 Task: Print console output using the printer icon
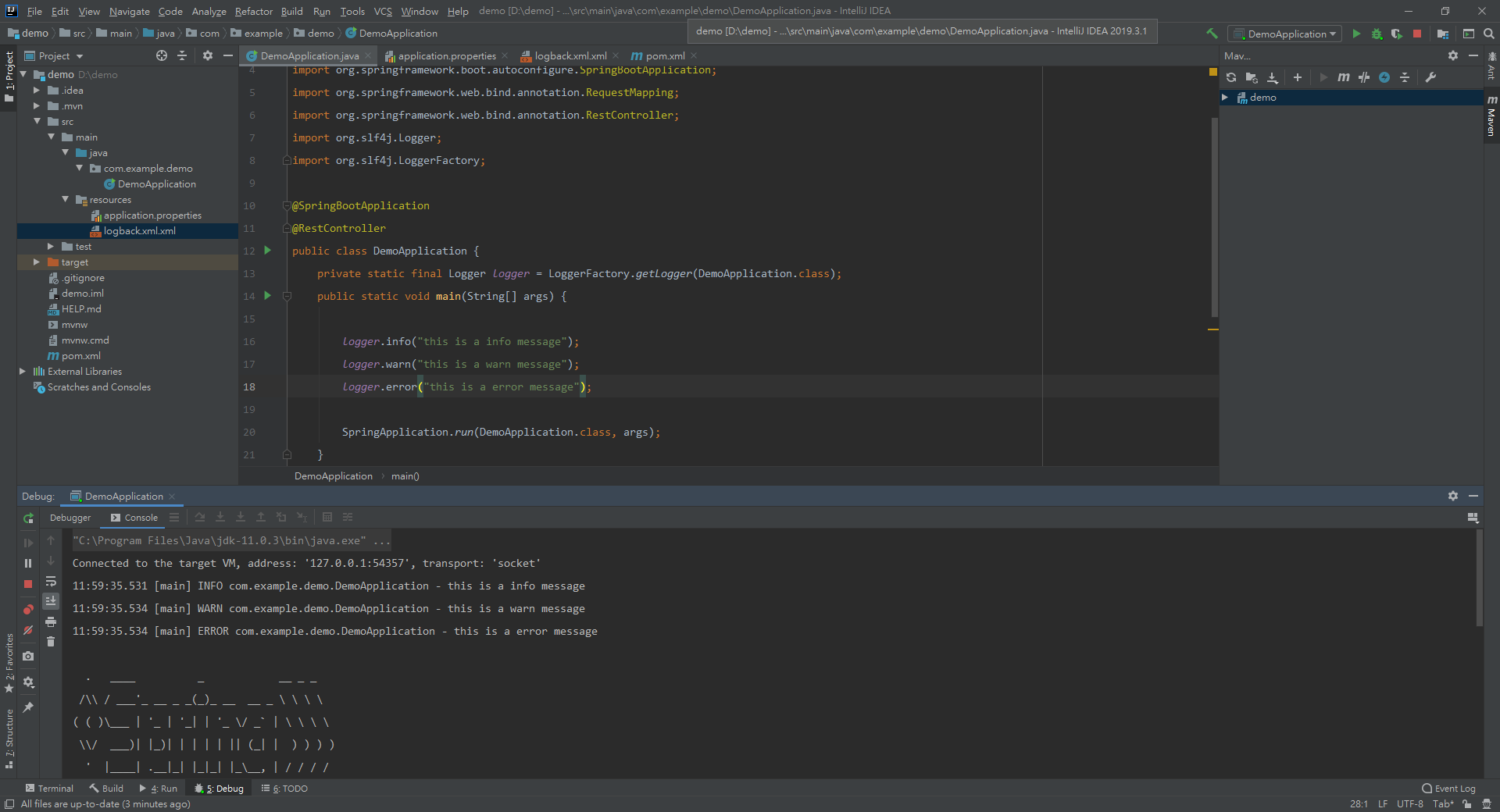[x=51, y=621]
